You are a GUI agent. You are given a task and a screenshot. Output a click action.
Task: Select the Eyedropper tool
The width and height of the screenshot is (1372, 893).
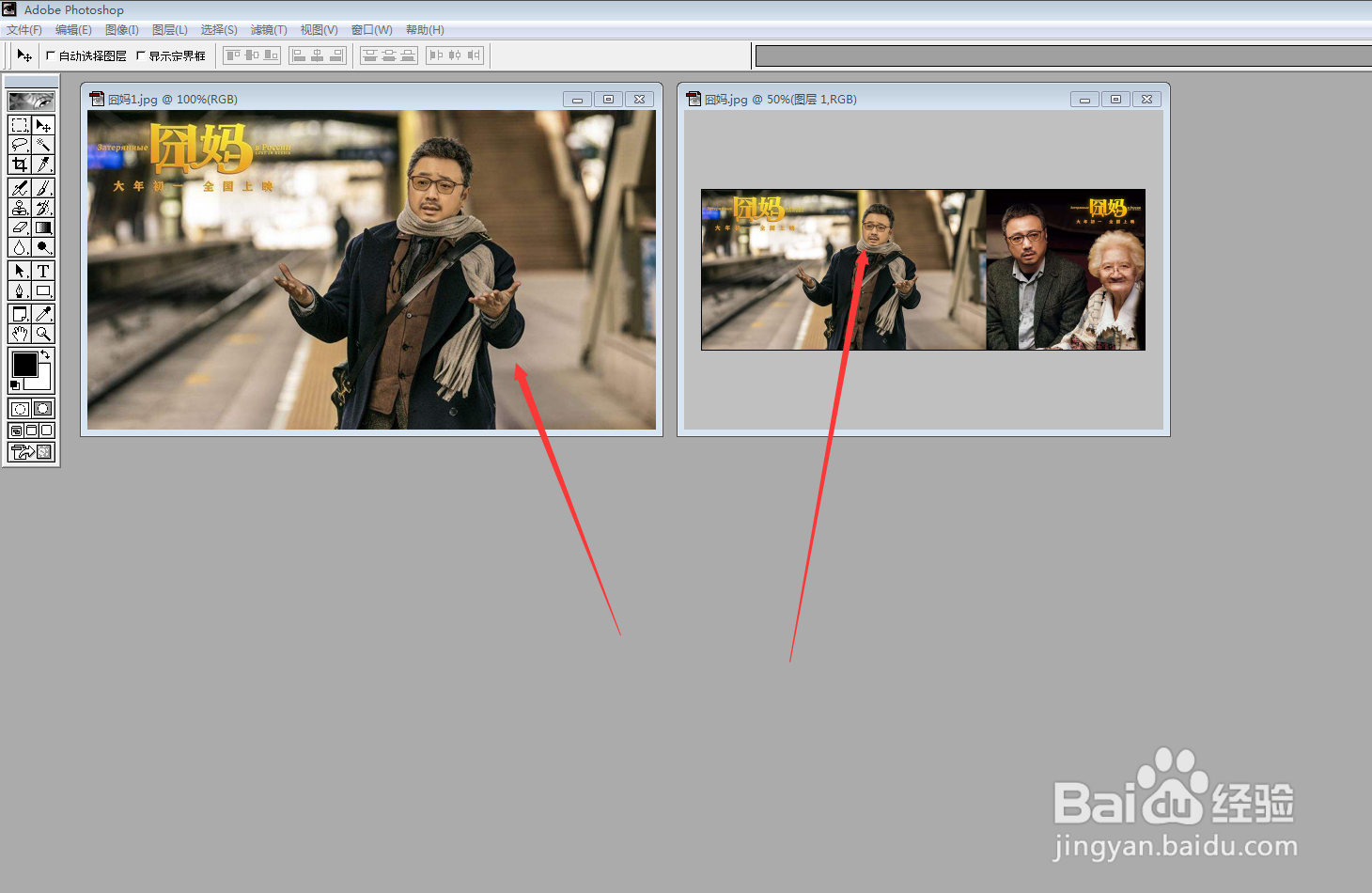(43, 314)
